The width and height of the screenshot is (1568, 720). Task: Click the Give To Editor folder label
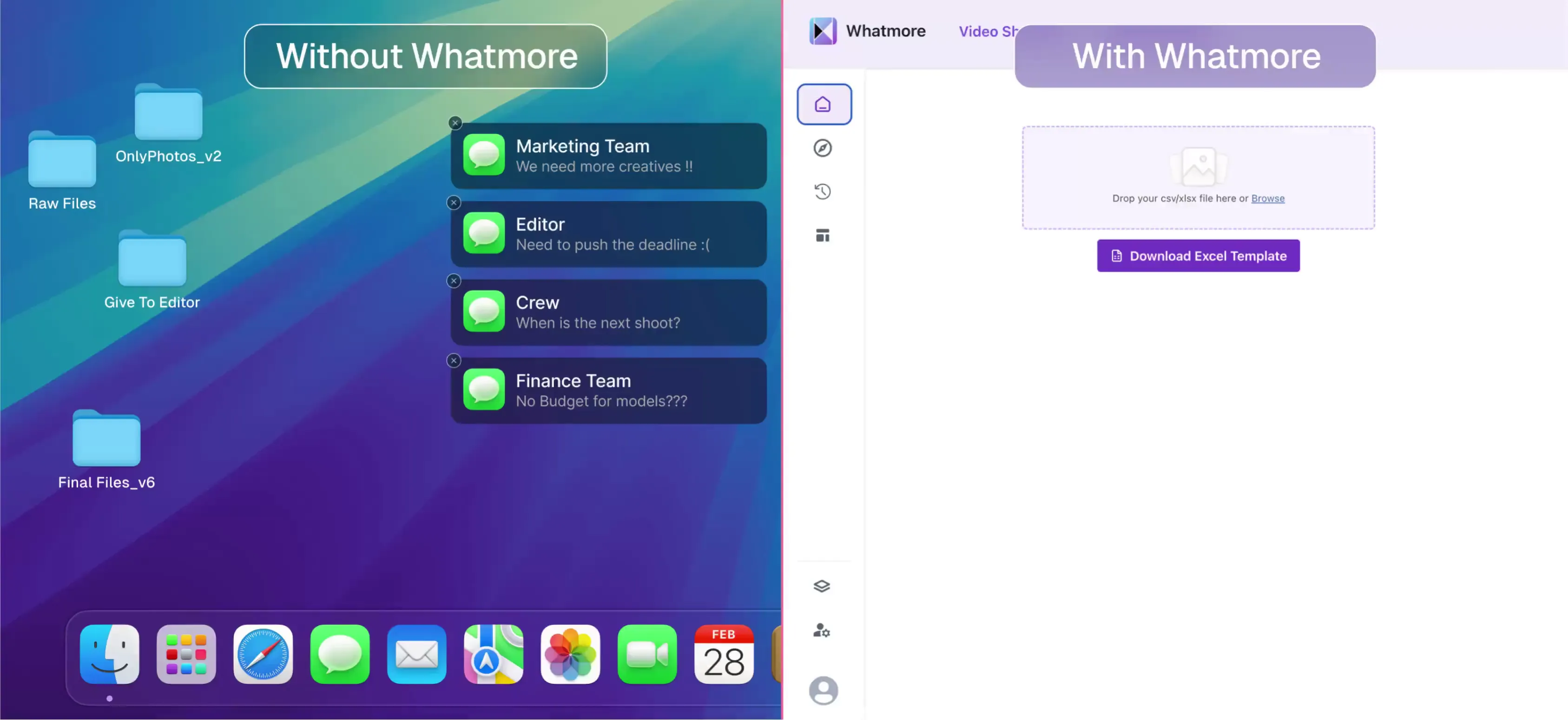pyautogui.click(x=152, y=302)
